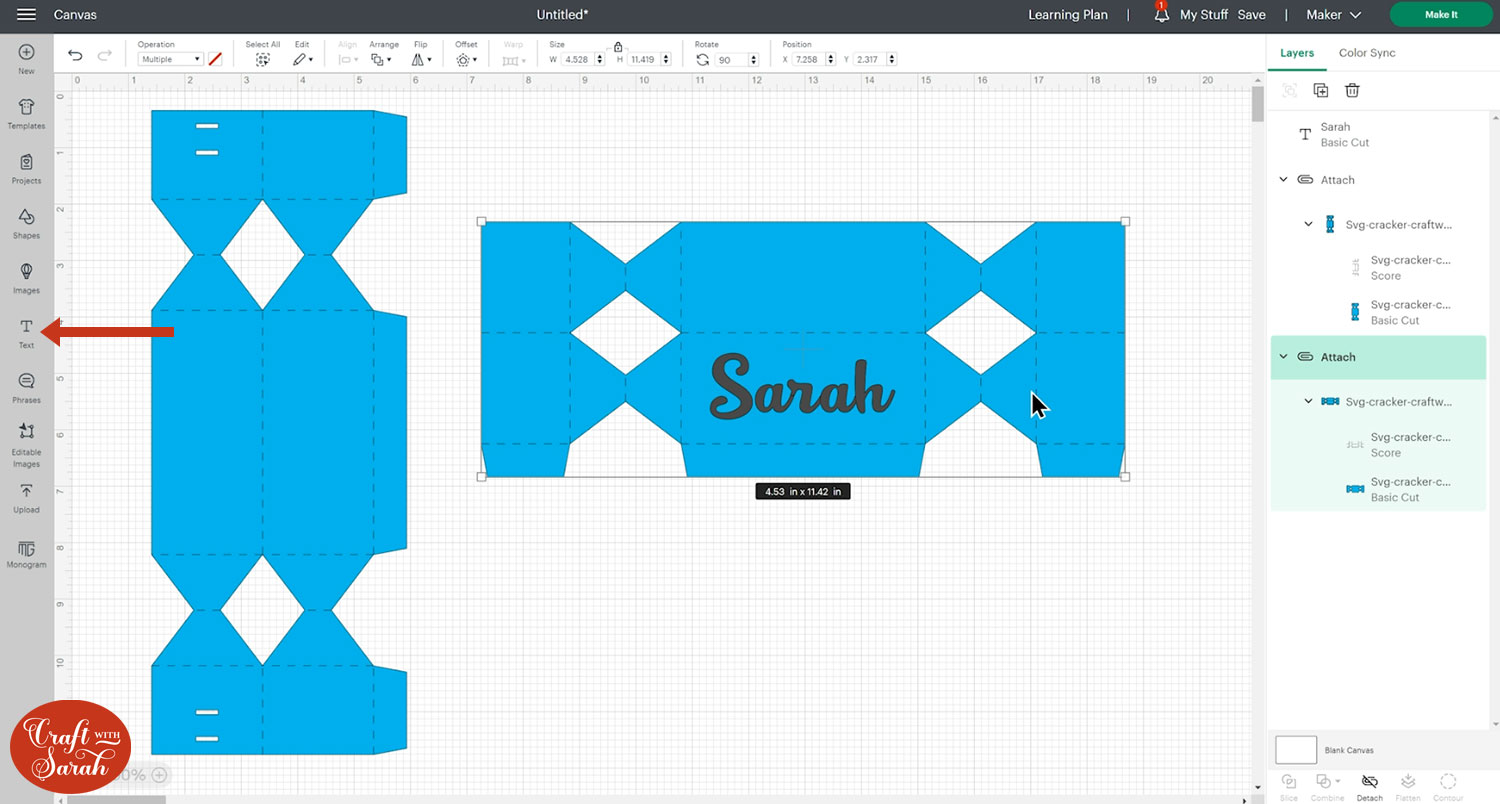Click the Save link
Image resolution: width=1500 pixels, height=804 pixels.
point(1251,15)
